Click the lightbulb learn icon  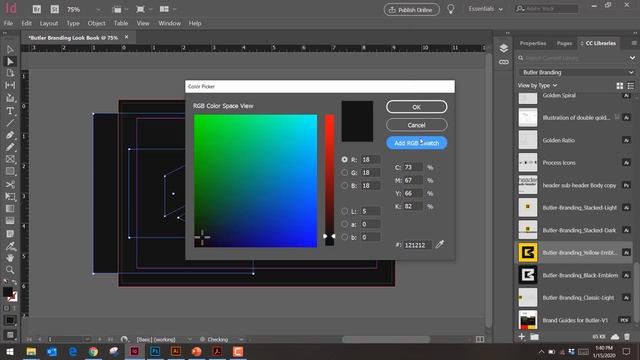451,9
